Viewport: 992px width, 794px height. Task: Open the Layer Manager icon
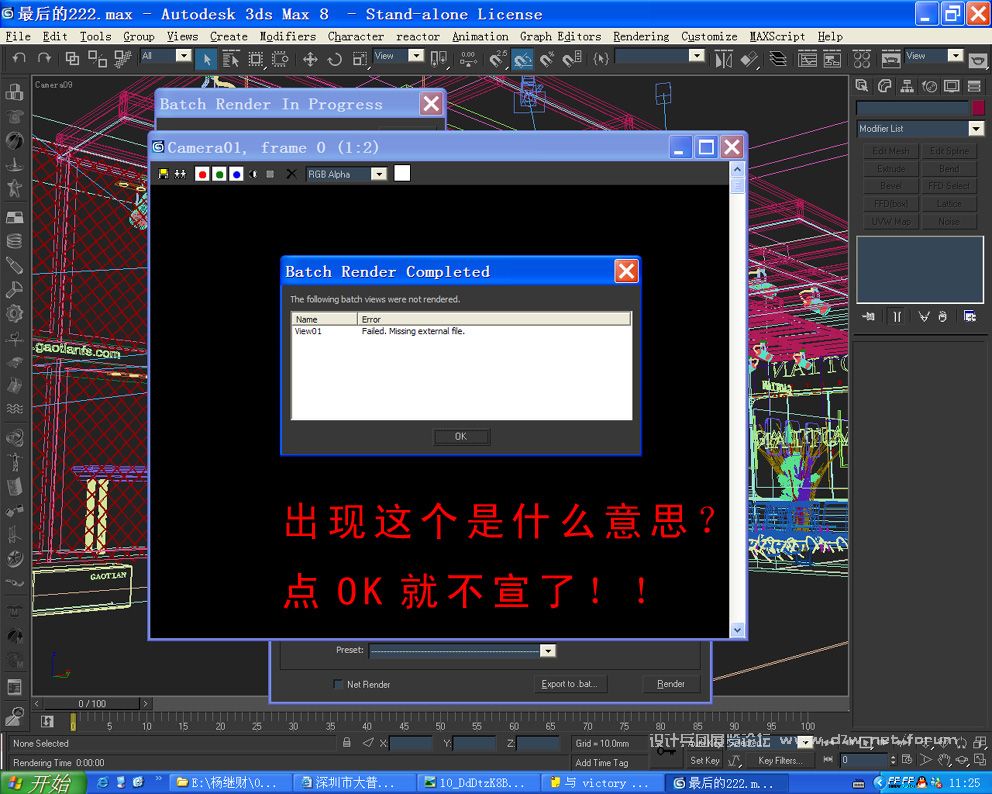tap(778, 59)
